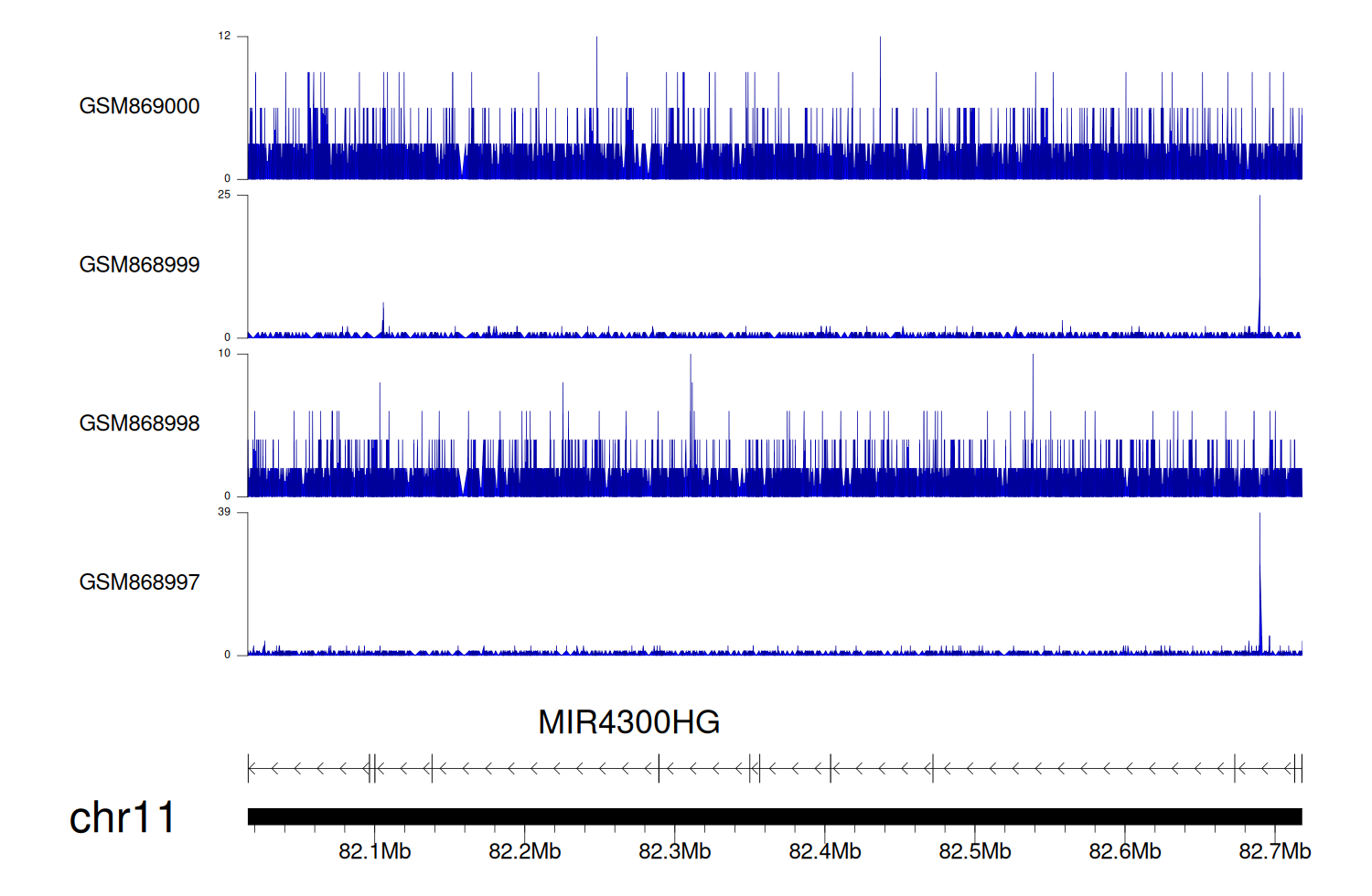Click the 82.6Mb position label

1124,851
